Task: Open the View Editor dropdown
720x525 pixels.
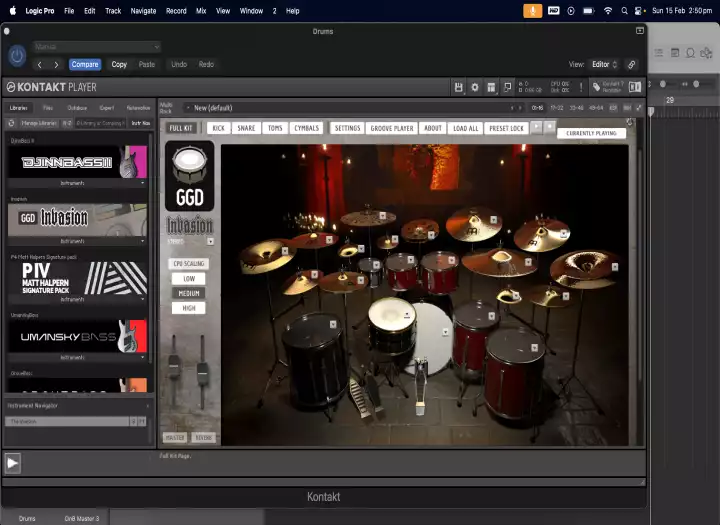Action: tap(604, 64)
